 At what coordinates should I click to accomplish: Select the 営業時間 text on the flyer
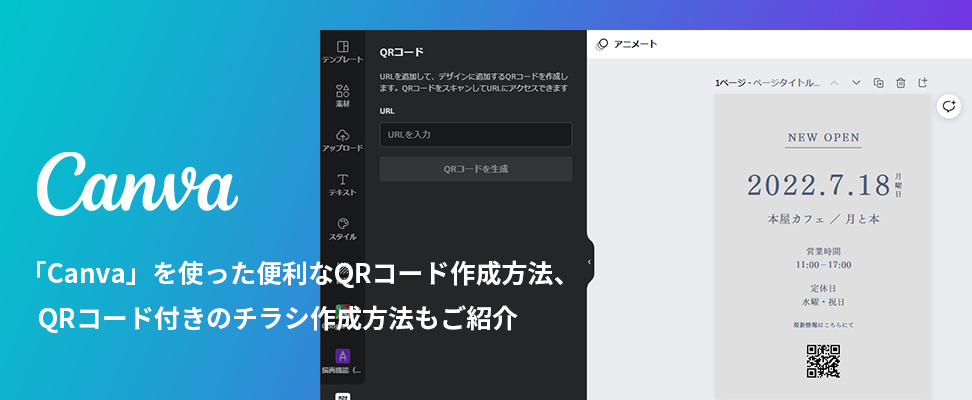pyautogui.click(x=823, y=252)
